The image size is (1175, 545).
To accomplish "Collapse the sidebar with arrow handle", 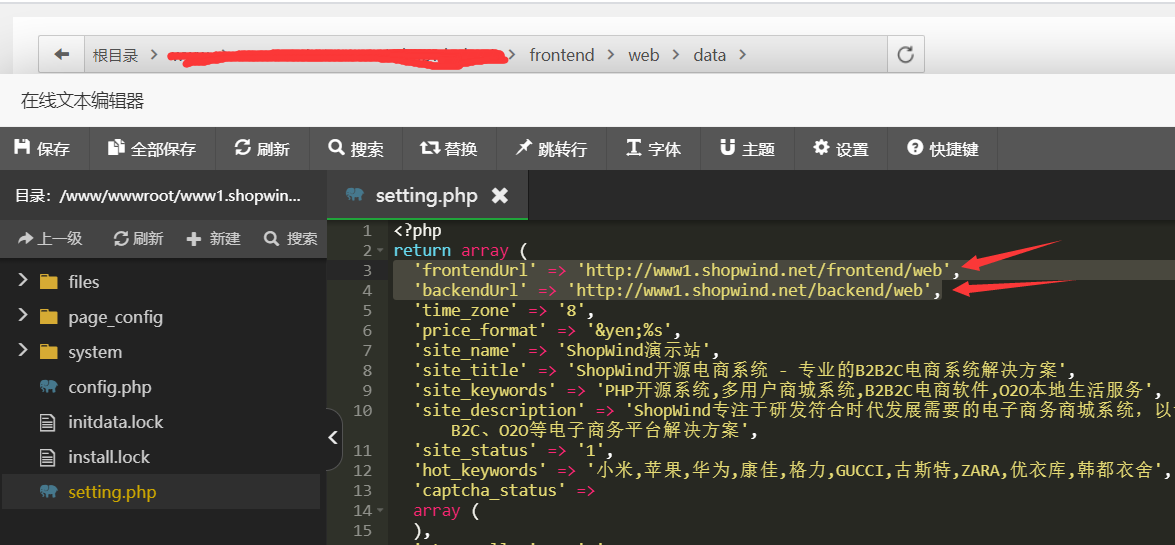I will coord(334,439).
